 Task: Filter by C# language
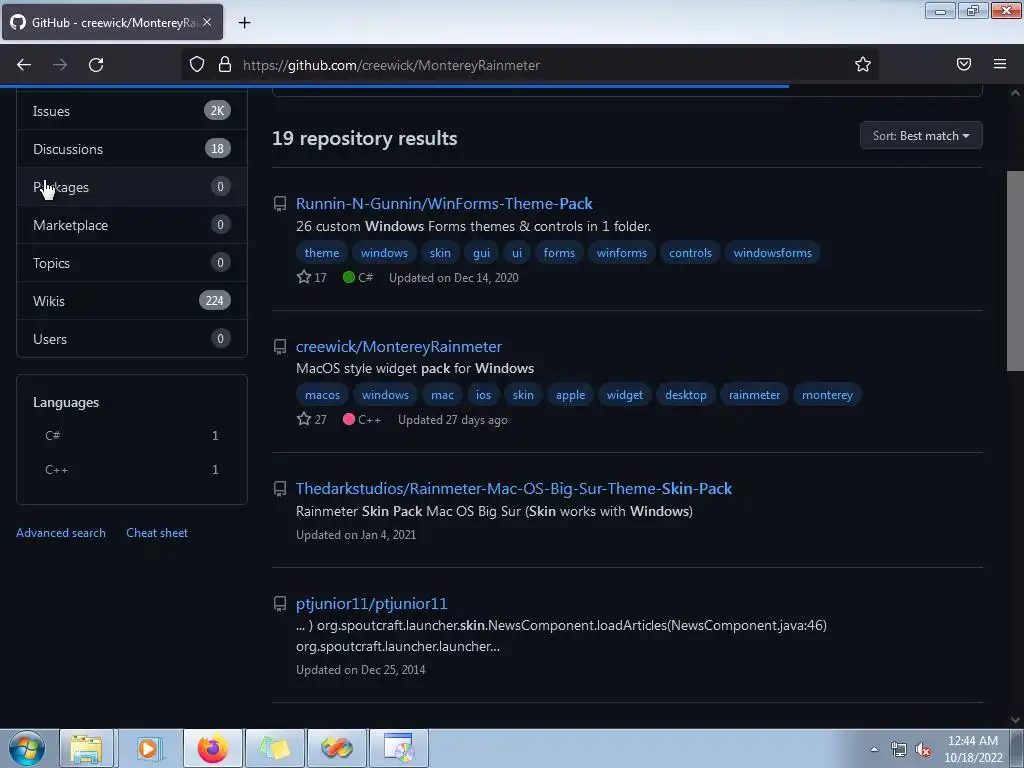click(x=132, y=436)
